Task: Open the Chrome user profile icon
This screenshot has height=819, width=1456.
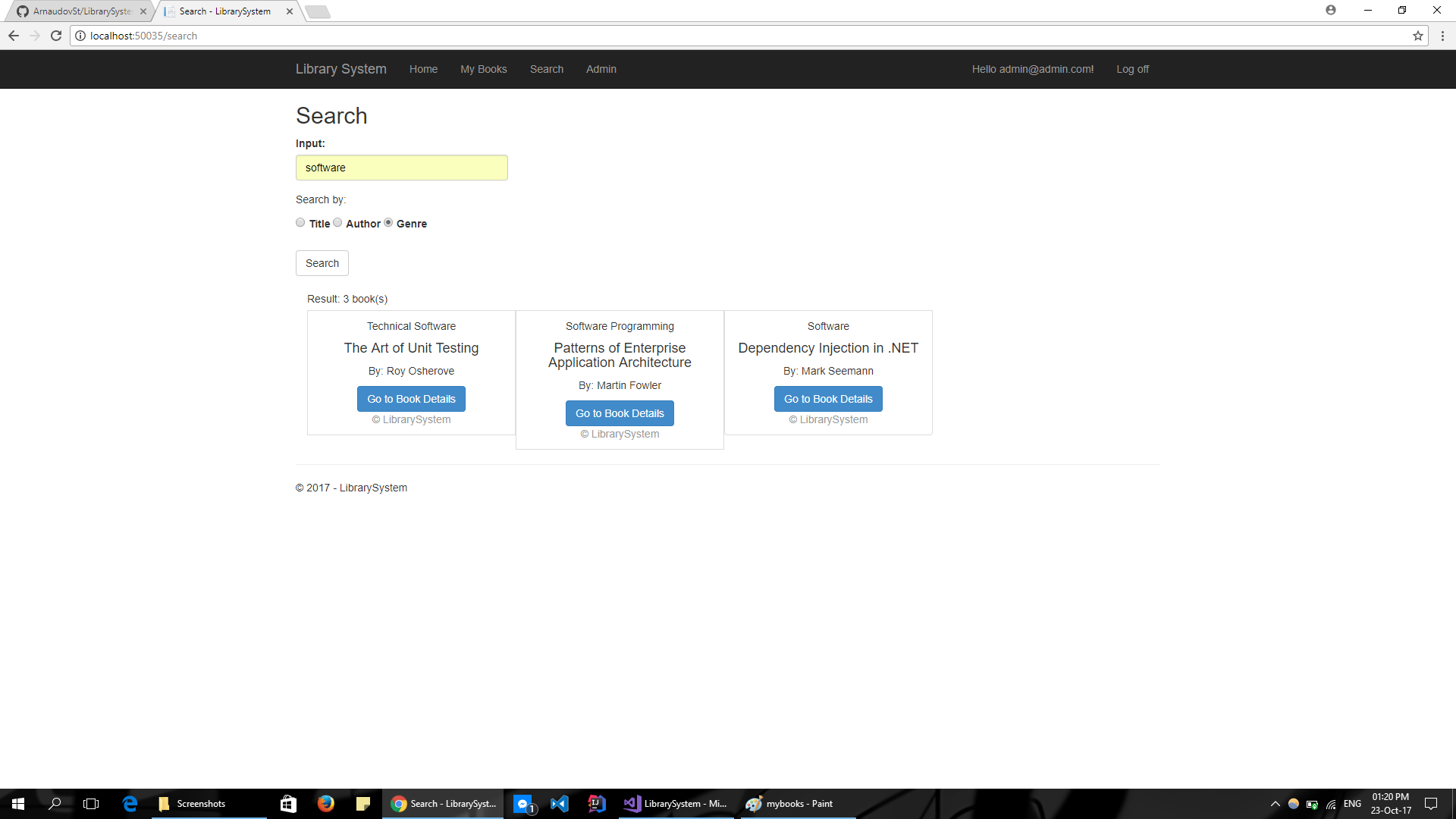Action: point(1330,10)
